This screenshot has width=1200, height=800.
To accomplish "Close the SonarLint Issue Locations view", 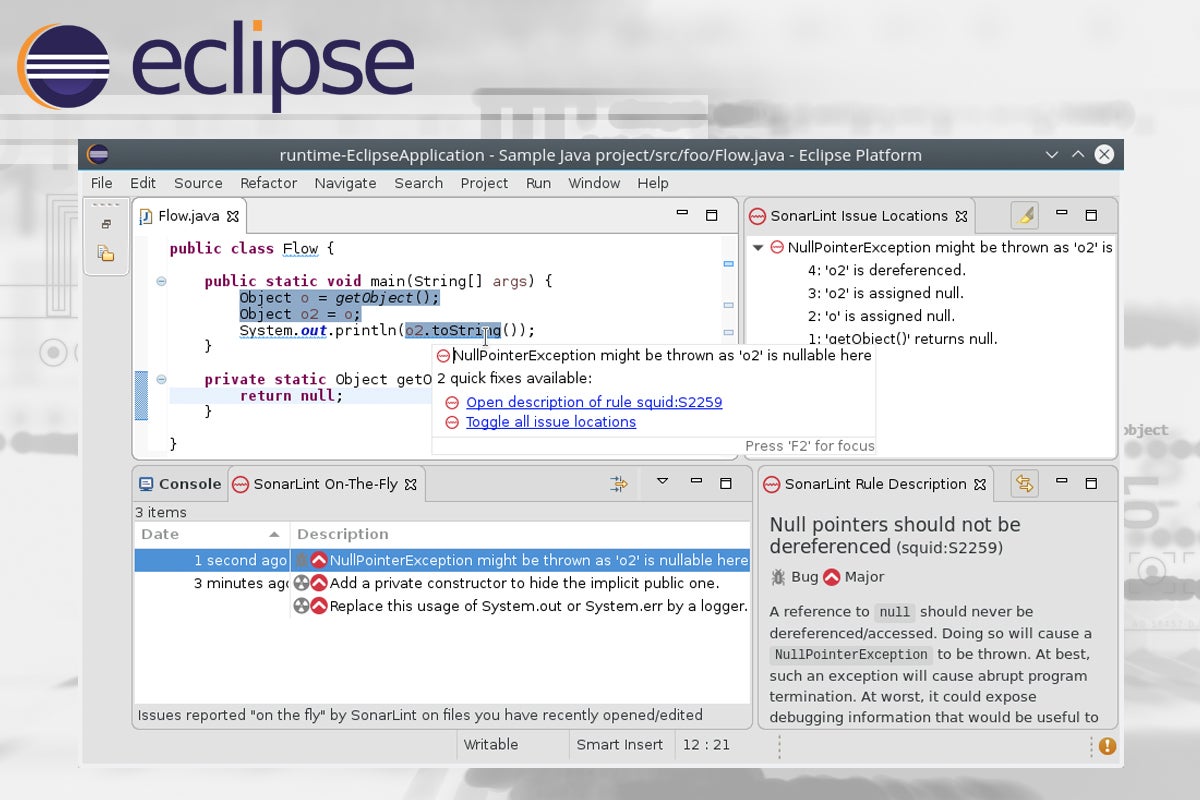I will pyautogui.click(x=961, y=216).
